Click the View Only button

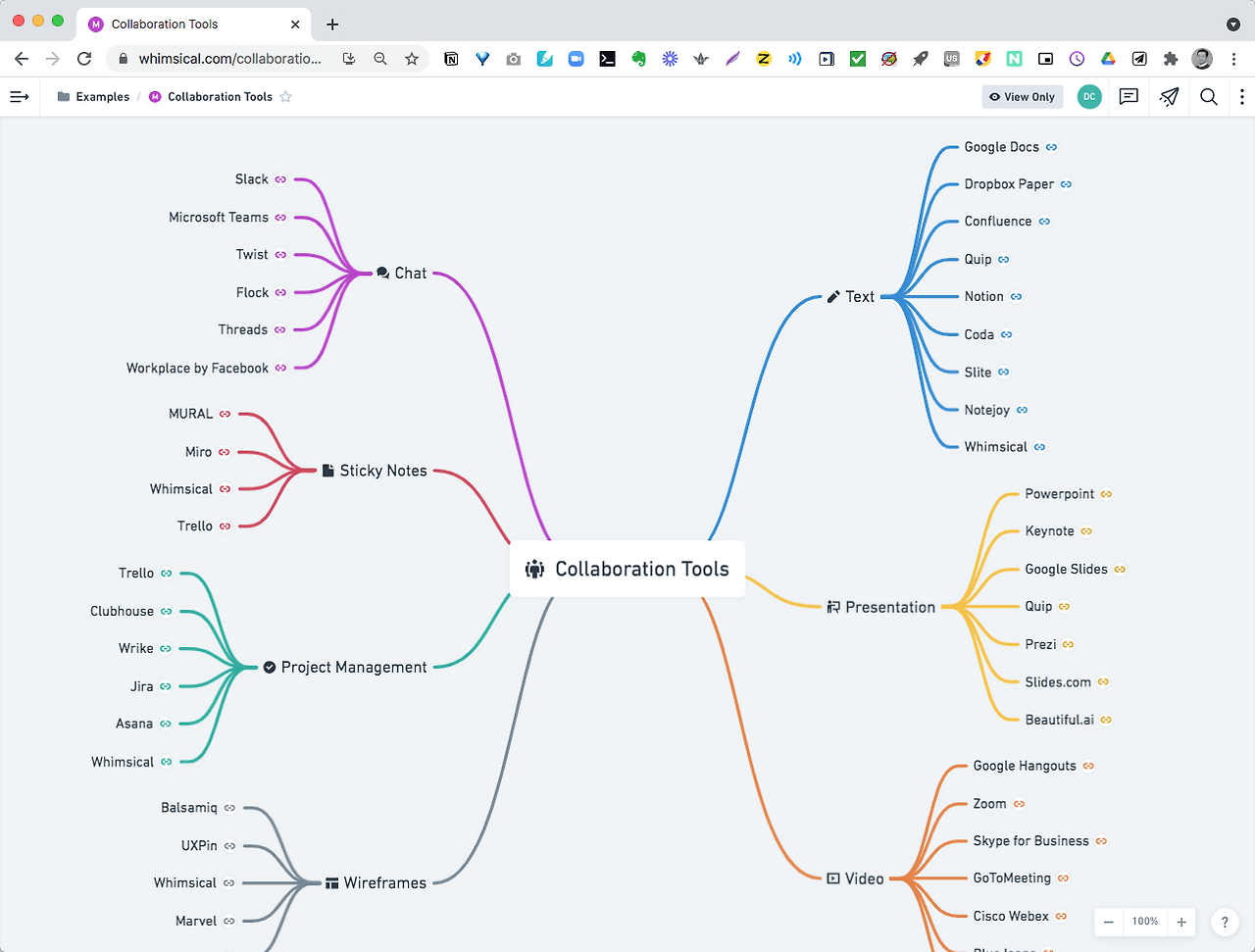(1023, 97)
